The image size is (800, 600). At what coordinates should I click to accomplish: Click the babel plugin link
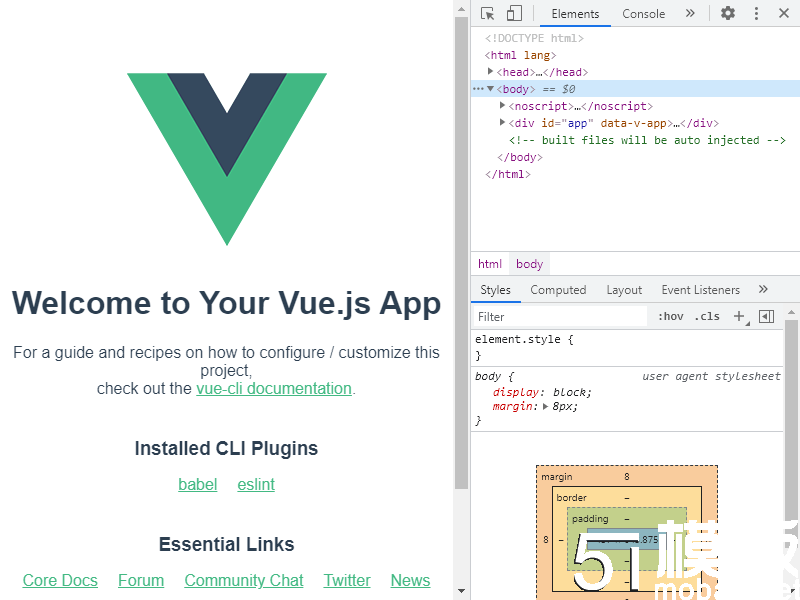(x=197, y=484)
